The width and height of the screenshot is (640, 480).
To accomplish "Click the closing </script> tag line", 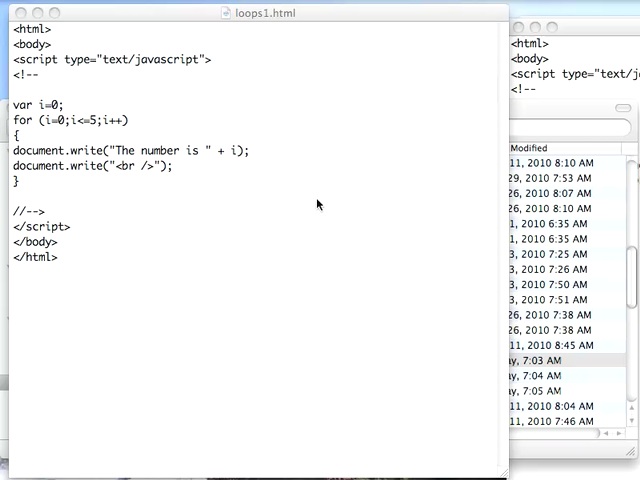I will (x=42, y=227).
